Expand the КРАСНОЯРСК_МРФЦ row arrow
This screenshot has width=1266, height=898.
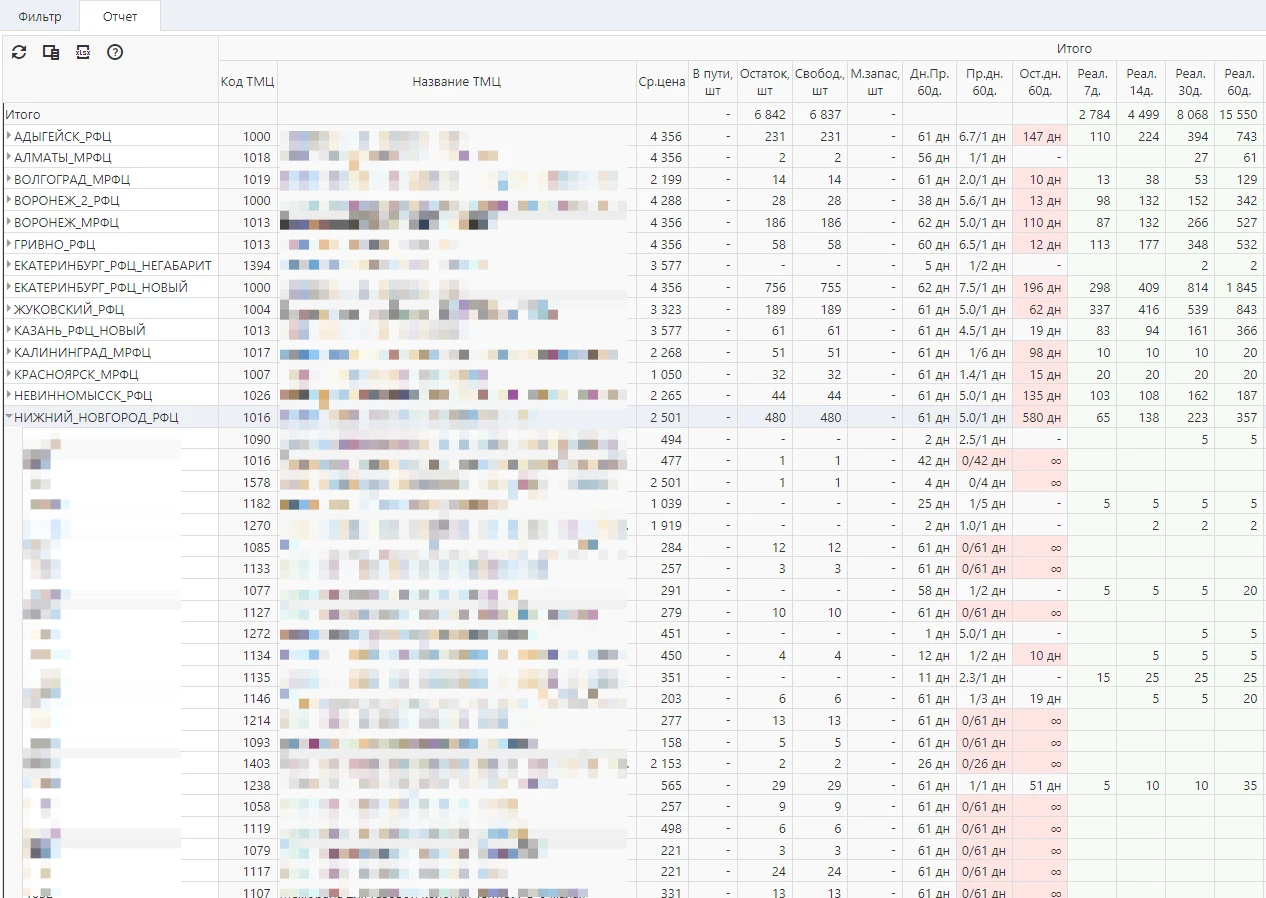click(x=9, y=375)
